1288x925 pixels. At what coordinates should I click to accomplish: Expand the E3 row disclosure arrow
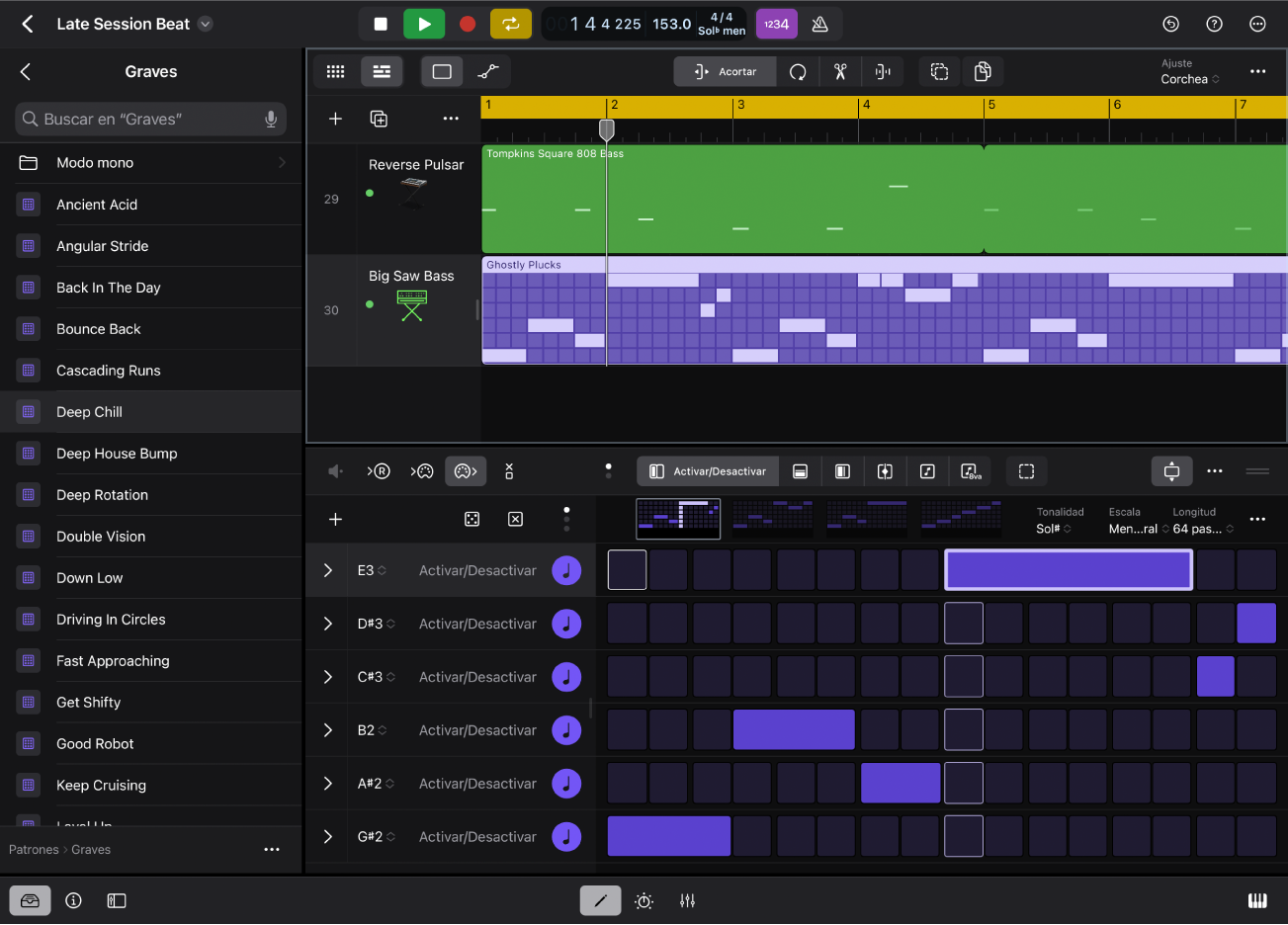327,570
